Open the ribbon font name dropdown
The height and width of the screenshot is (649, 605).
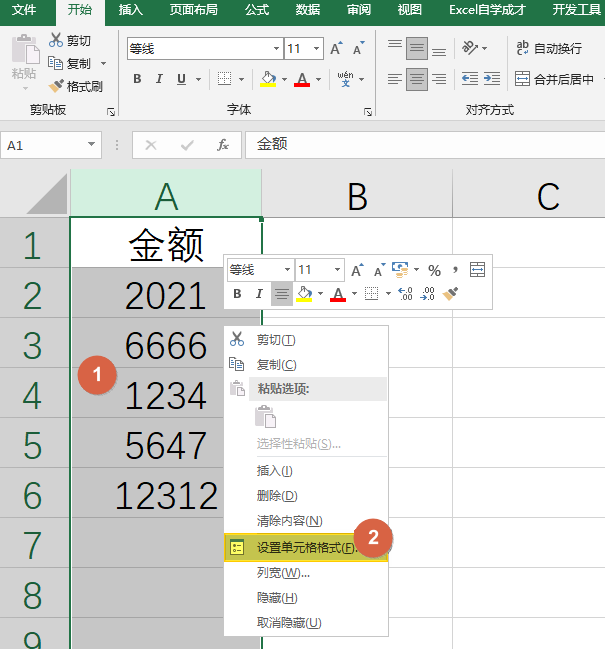point(276,49)
